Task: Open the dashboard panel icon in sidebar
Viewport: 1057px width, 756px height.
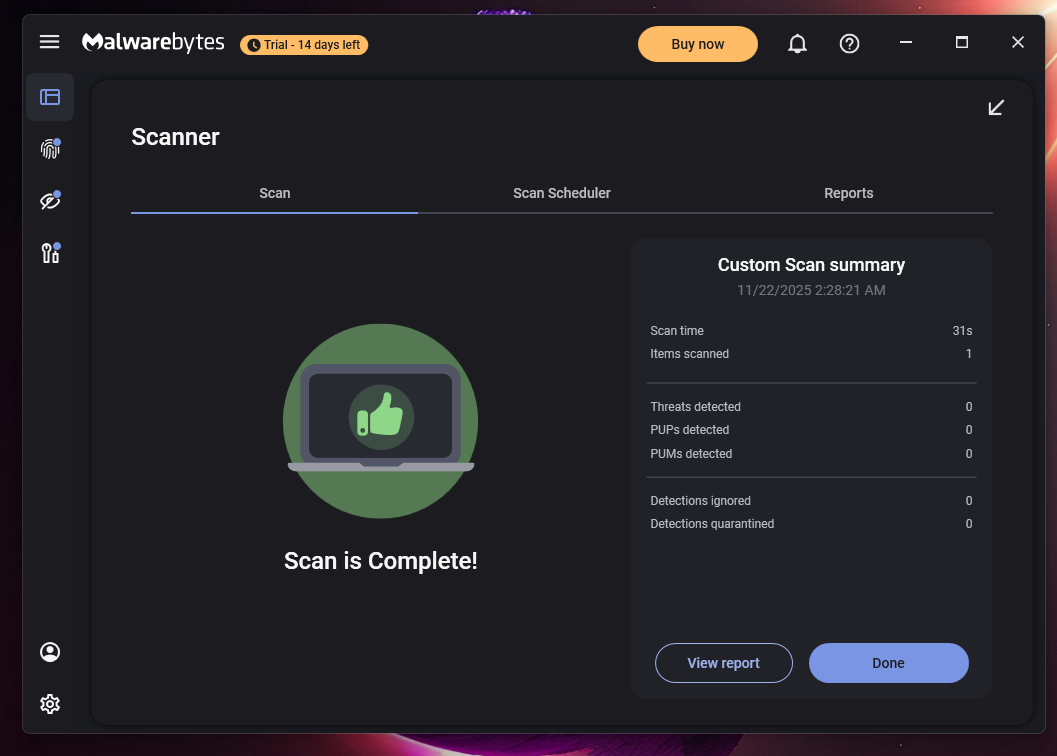Action: (50, 97)
